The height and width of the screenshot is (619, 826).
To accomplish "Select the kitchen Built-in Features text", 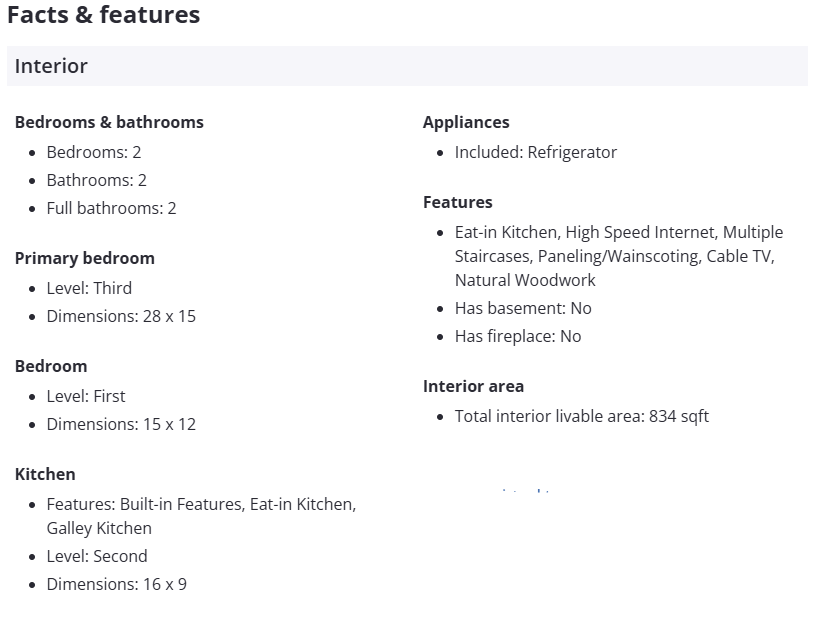I will (x=182, y=504).
